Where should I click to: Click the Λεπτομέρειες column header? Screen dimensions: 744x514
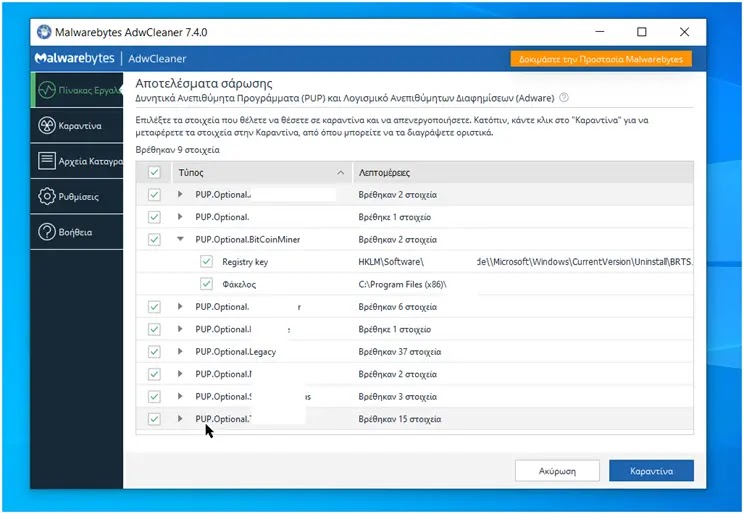523,173
